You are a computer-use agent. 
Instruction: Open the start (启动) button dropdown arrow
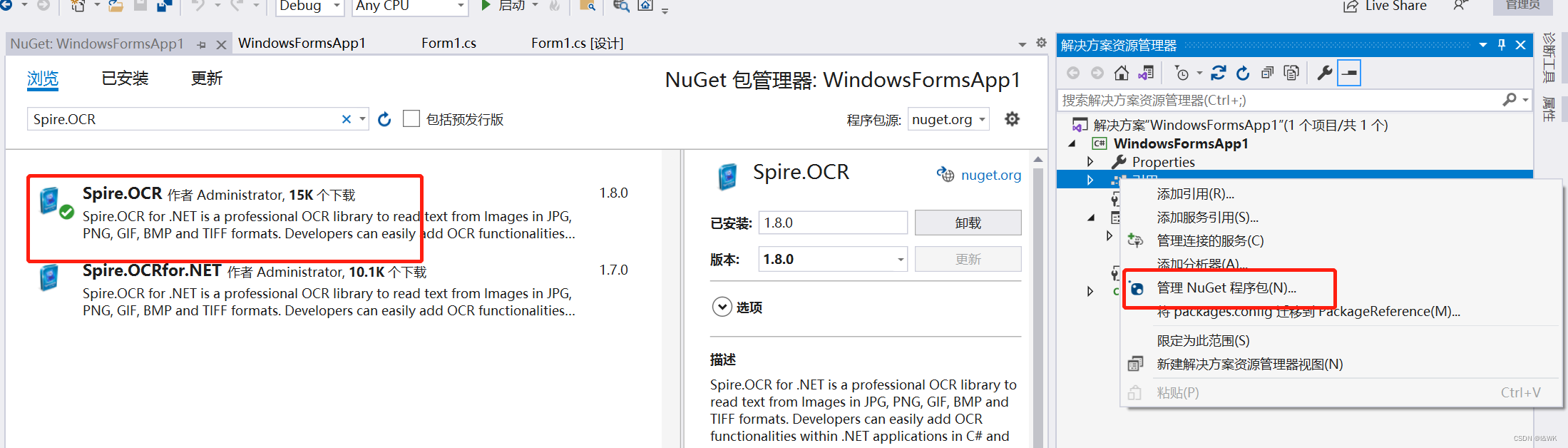pyautogui.click(x=536, y=5)
